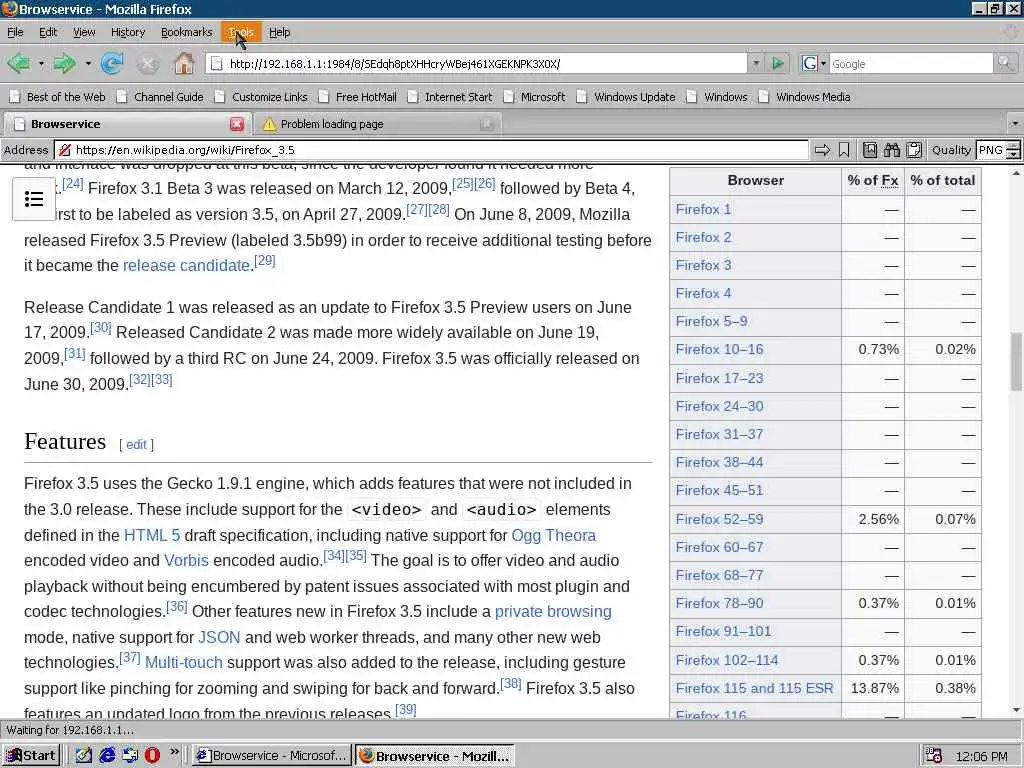Click the first quick launch notepad icon
The width and height of the screenshot is (1024, 768).
click(x=84, y=755)
